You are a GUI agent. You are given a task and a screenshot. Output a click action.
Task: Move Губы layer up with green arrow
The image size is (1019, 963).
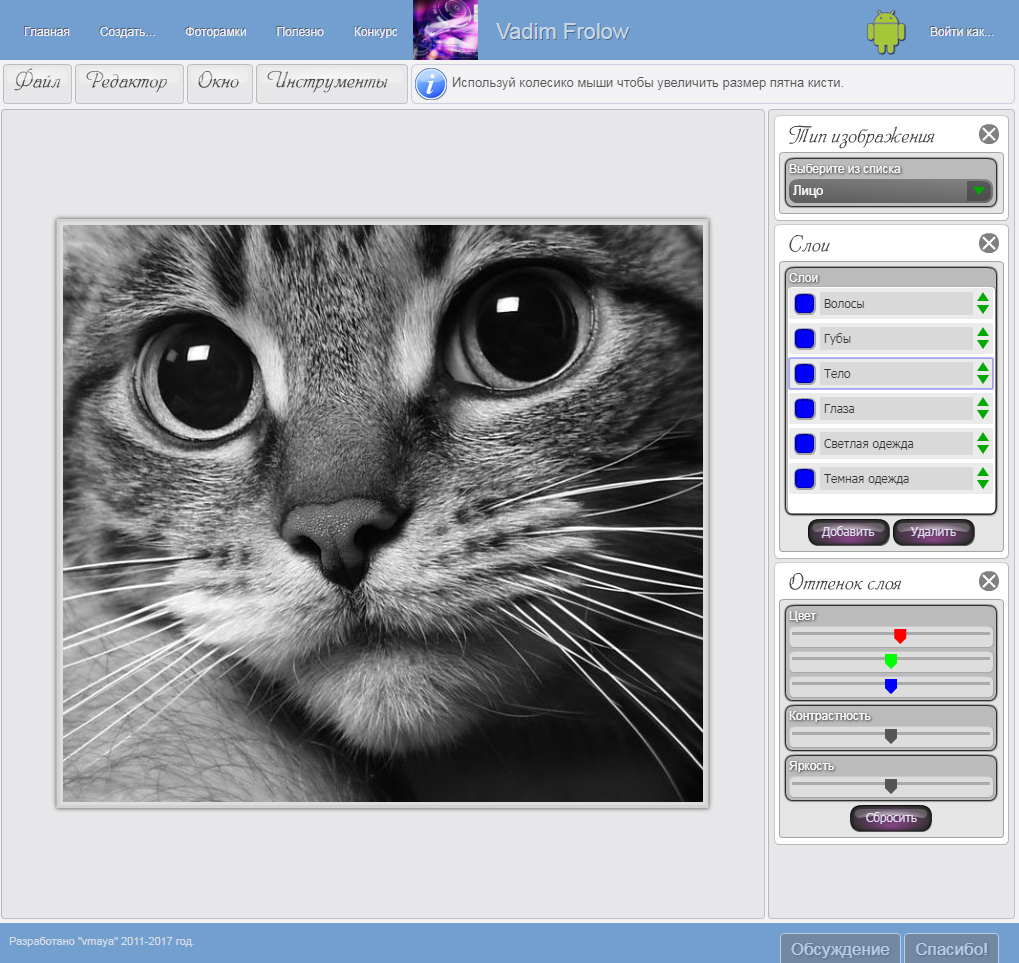pyautogui.click(x=983, y=333)
